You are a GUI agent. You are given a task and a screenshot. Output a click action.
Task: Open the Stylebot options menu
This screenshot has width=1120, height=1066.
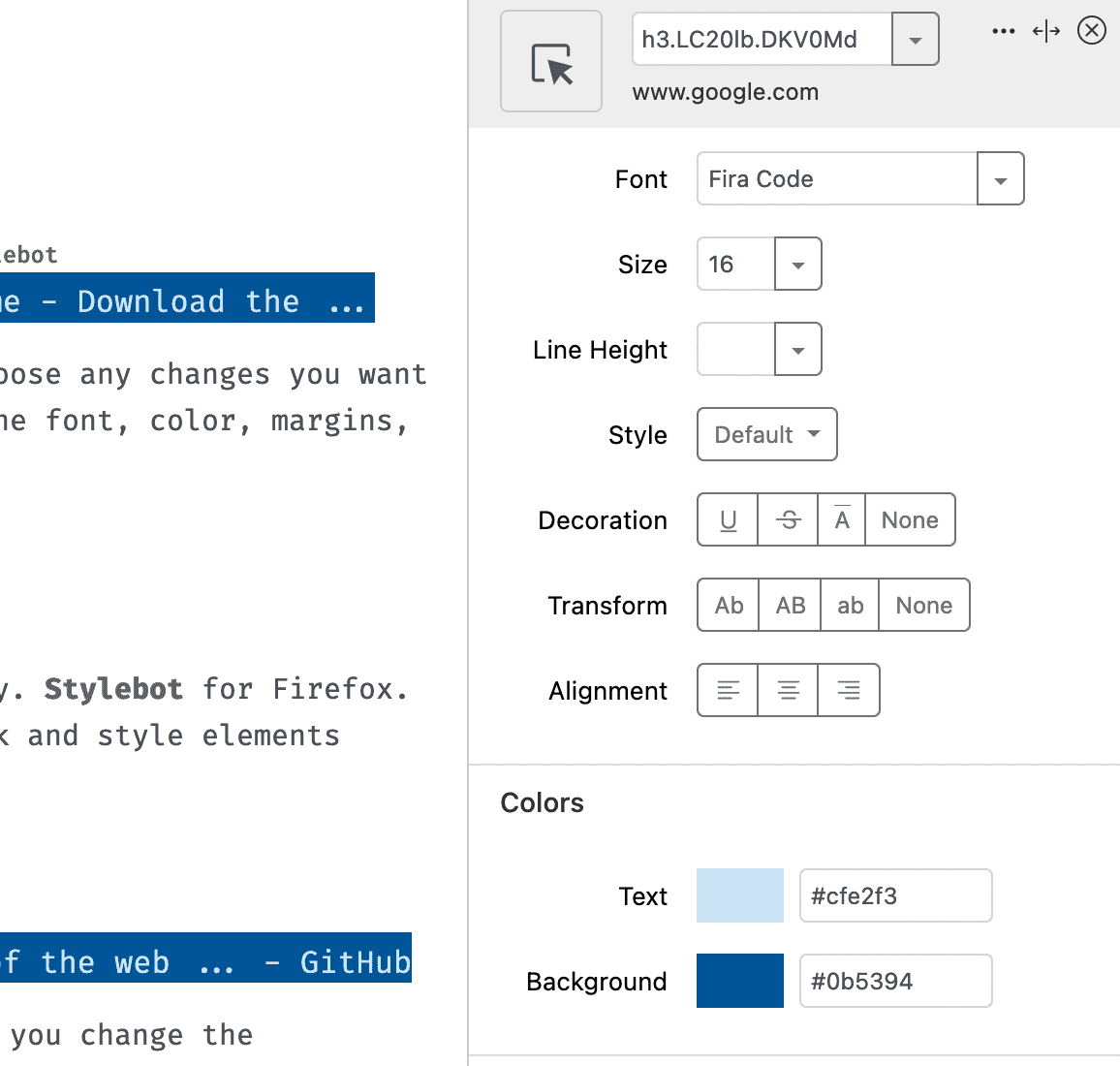tap(1003, 30)
